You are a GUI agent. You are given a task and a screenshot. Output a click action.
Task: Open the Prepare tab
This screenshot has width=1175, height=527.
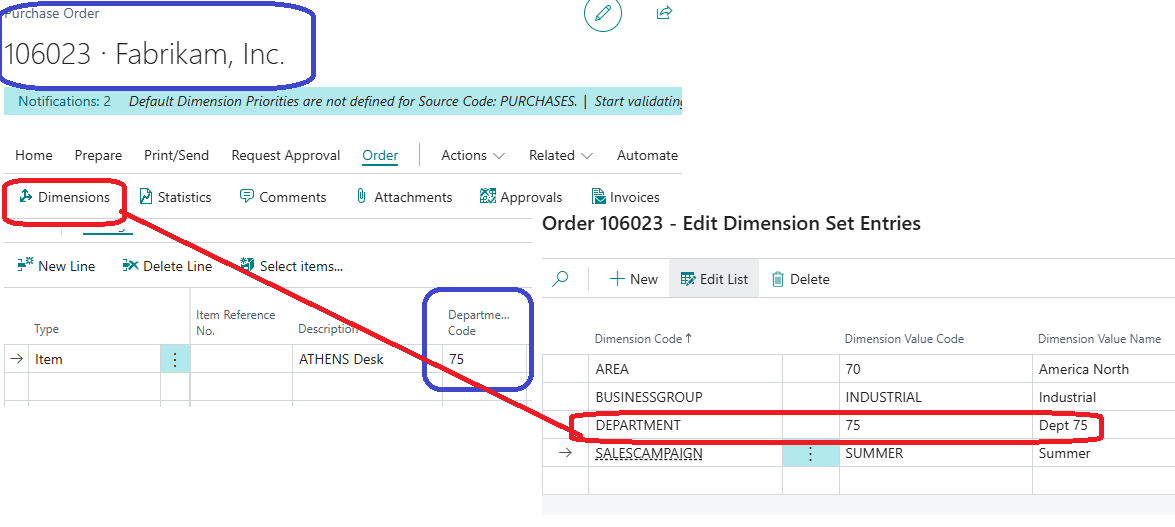98,155
